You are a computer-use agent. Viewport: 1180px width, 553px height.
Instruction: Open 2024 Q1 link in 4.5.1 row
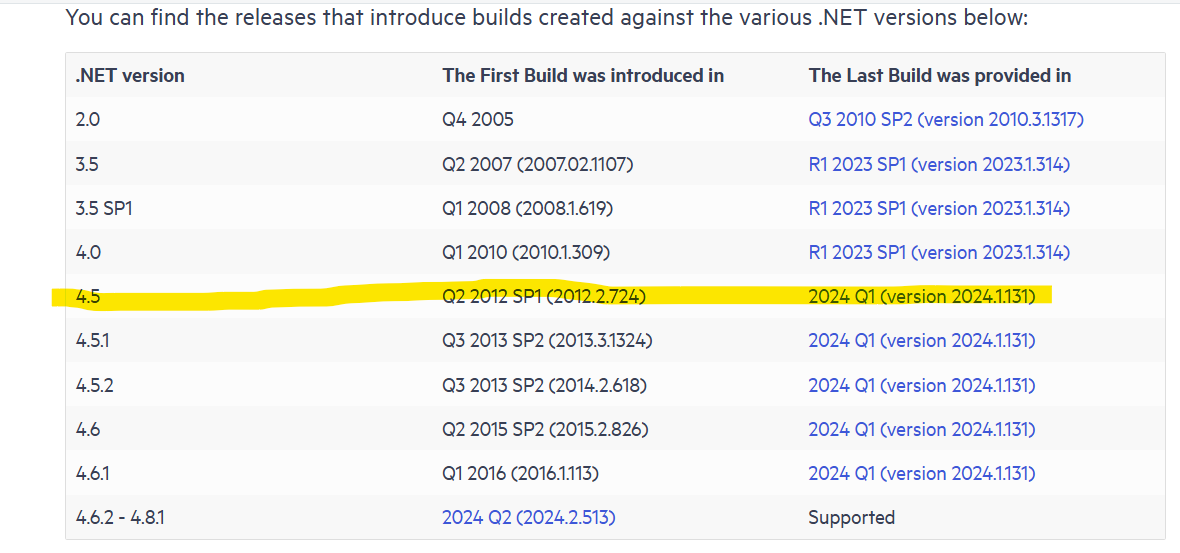(922, 341)
